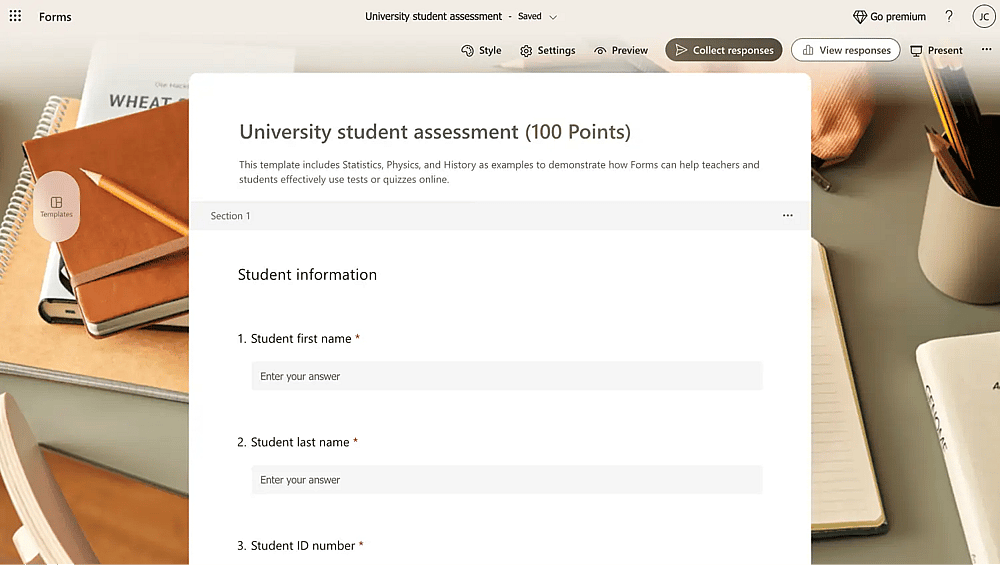Open the toolbar more options ellipsis
Viewport: 1000px width, 565px height.
coord(987,49)
